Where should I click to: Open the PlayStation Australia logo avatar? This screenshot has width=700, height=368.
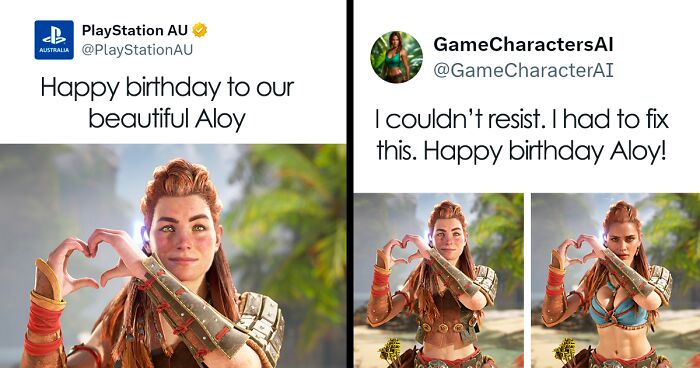[x=54, y=40]
